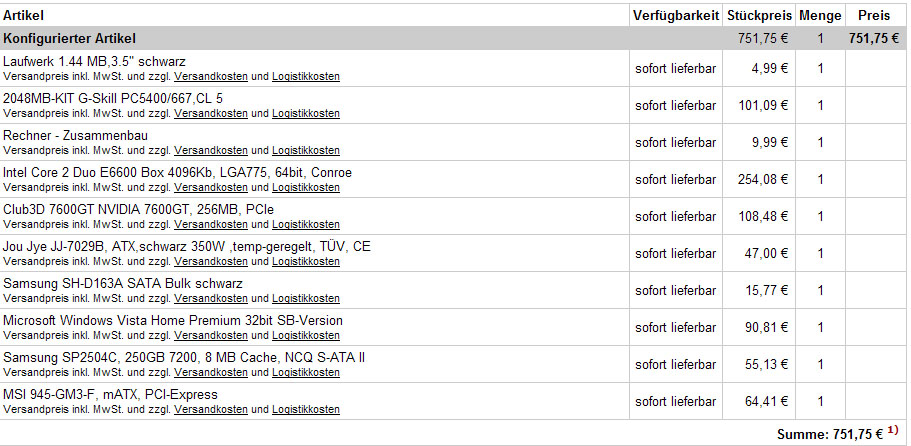Click Logistikkosten link under Club3D 7600GT

305,224
